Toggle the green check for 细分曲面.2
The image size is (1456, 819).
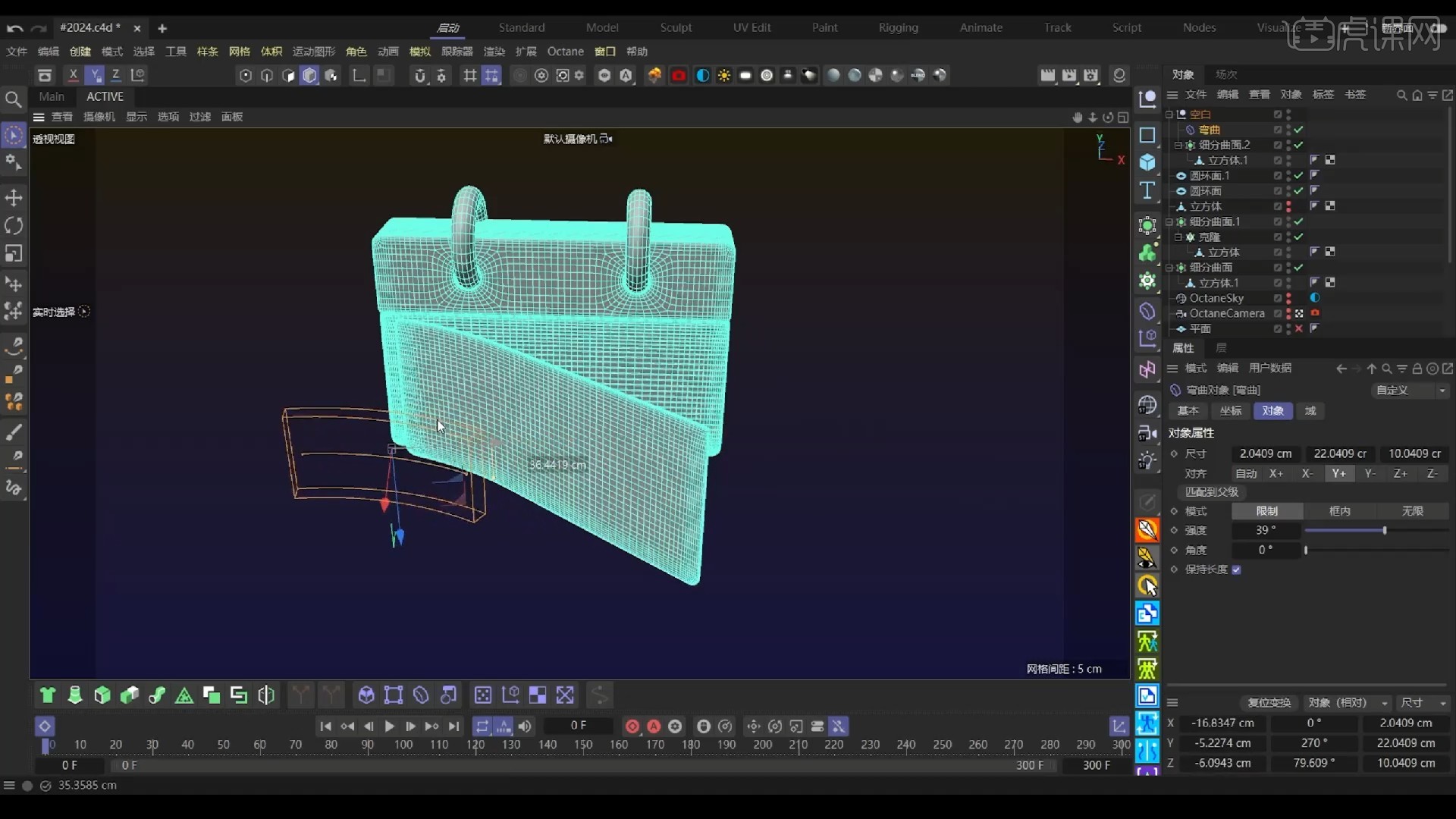1299,145
